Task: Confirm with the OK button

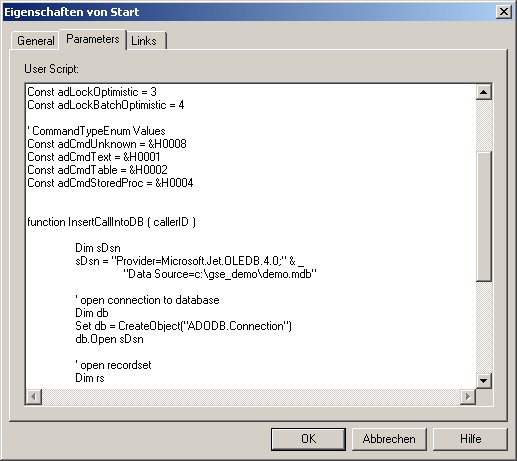Action: [308, 439]
